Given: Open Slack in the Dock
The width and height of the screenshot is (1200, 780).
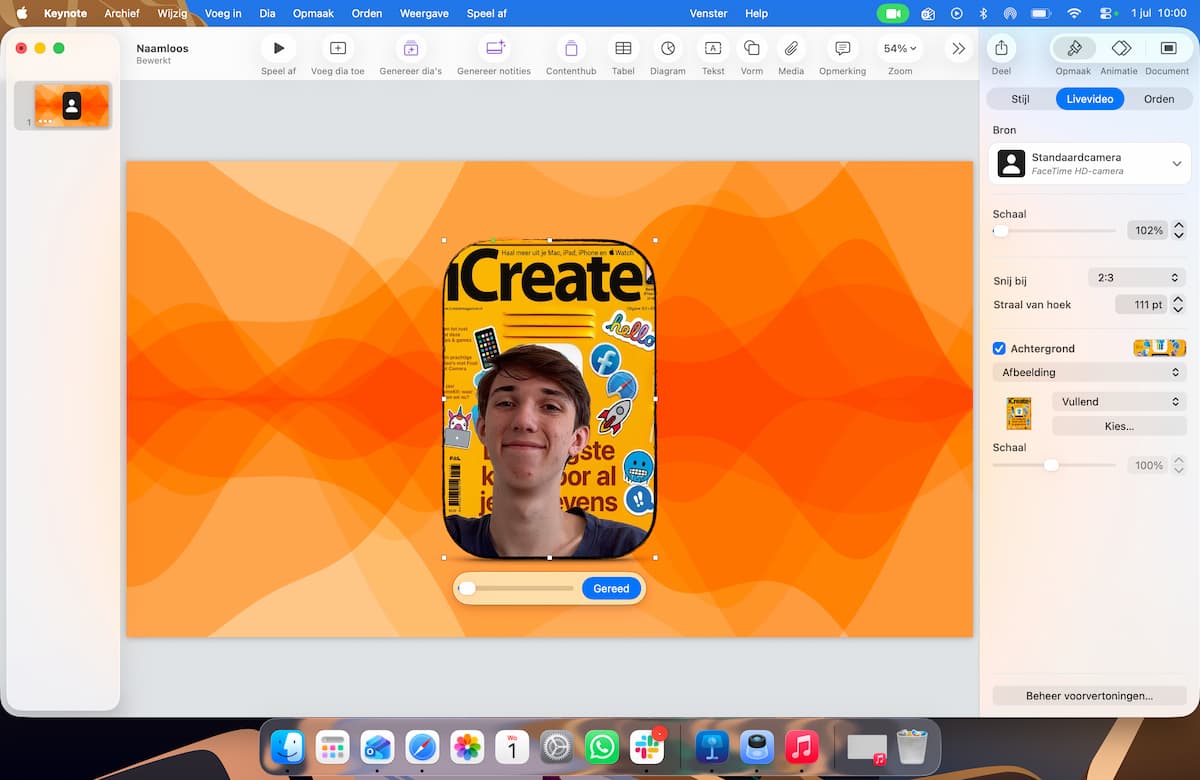Looking at the screenshot, I should click(x=647, y=747).
